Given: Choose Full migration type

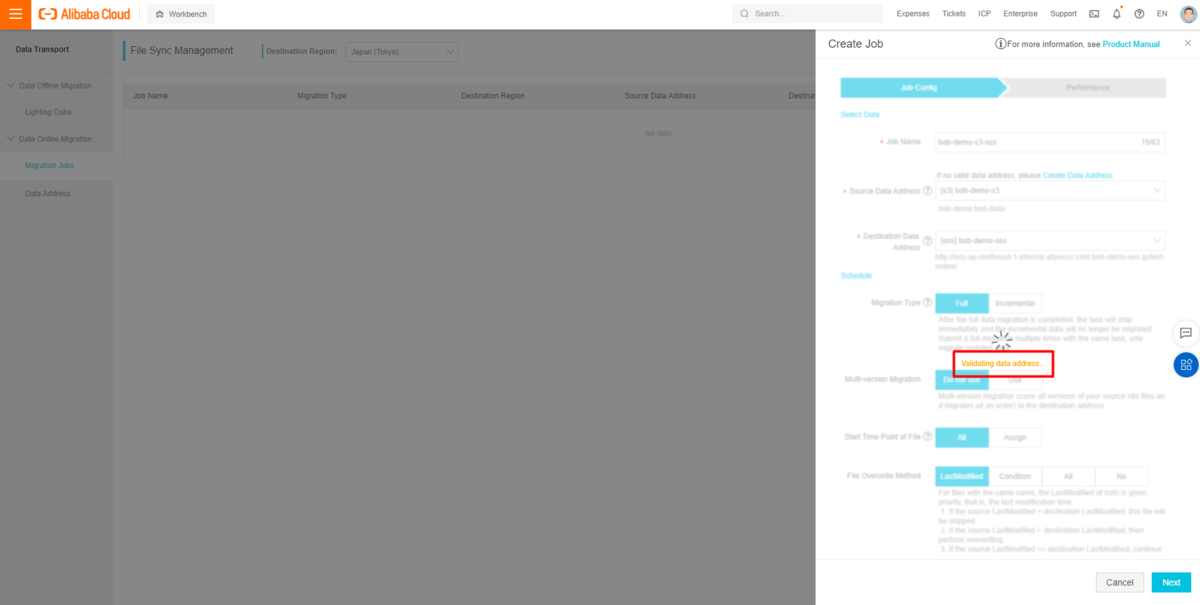Looking at the screenshot, I should (x=962, y=303).
